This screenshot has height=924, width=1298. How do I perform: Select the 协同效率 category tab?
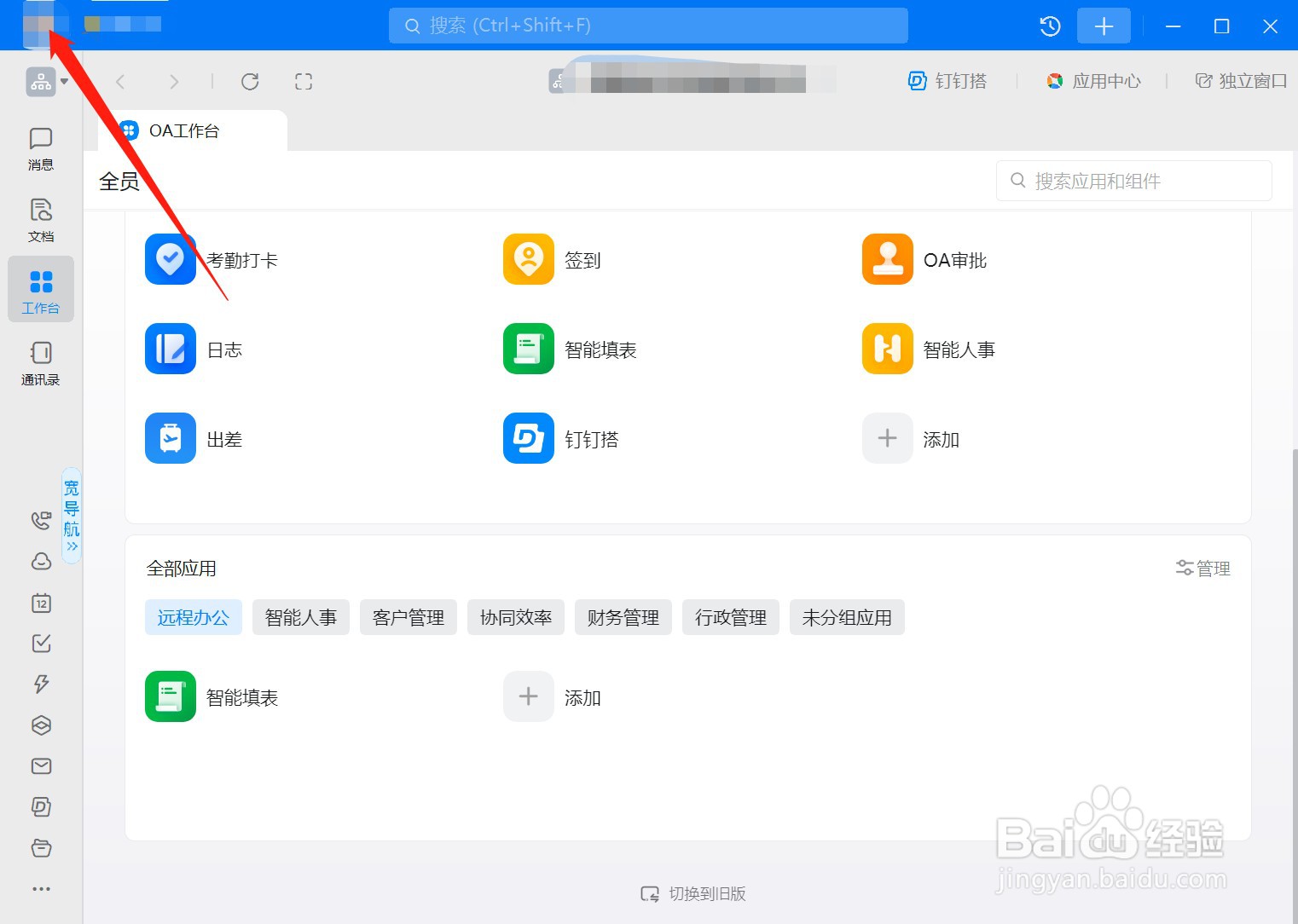tap(516, 617)
